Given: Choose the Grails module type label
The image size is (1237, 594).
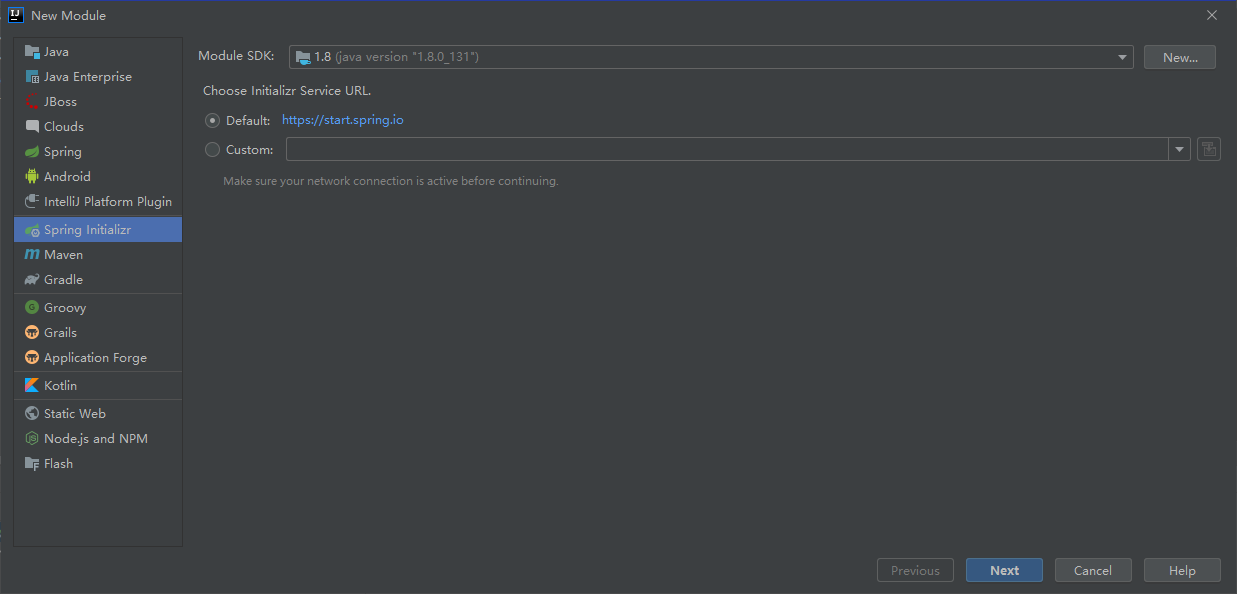Looking at the screenshot, I should tap(60, 333).
